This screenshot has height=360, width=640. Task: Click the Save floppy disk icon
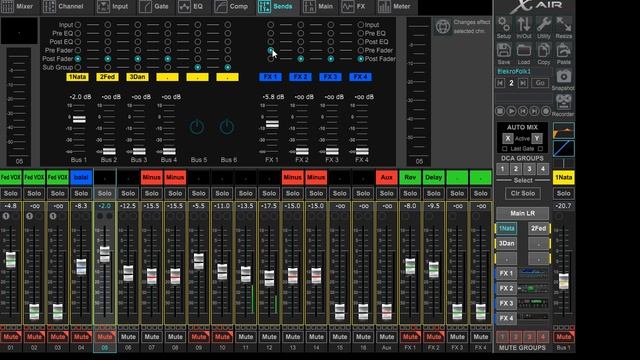click(504, 51)
